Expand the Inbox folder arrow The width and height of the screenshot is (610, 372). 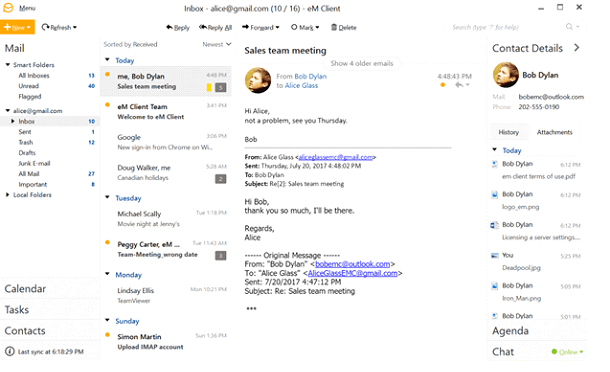tap(13, 121)
